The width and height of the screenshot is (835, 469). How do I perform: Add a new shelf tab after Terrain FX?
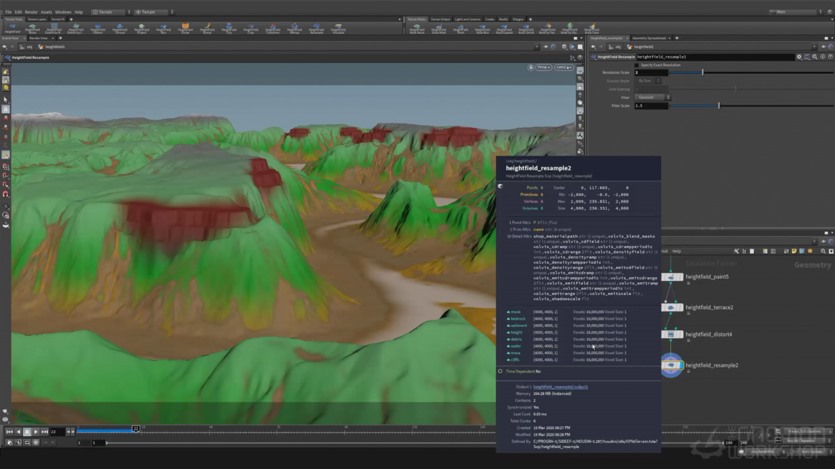point(71,19)
